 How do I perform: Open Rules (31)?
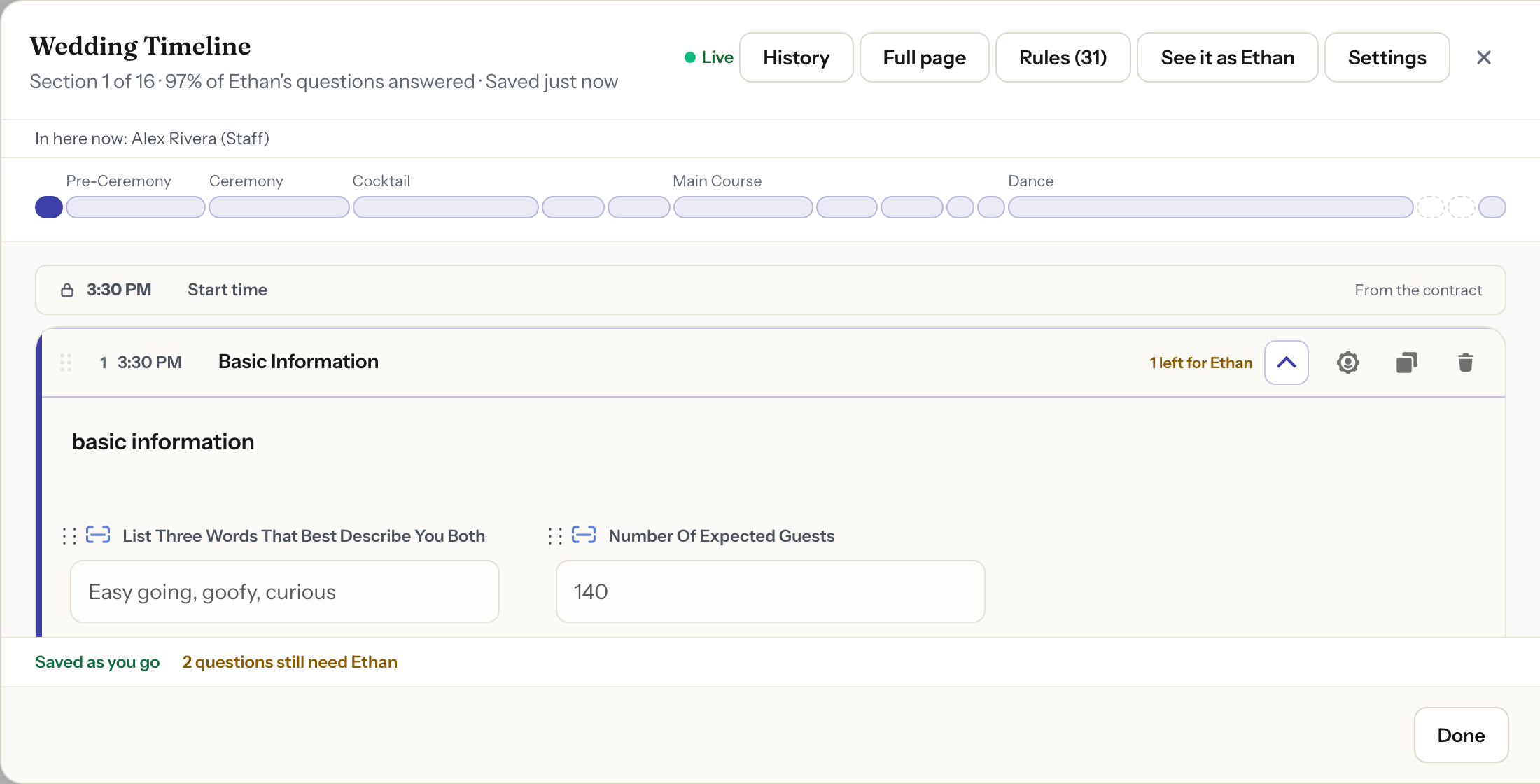point(1063,57)
